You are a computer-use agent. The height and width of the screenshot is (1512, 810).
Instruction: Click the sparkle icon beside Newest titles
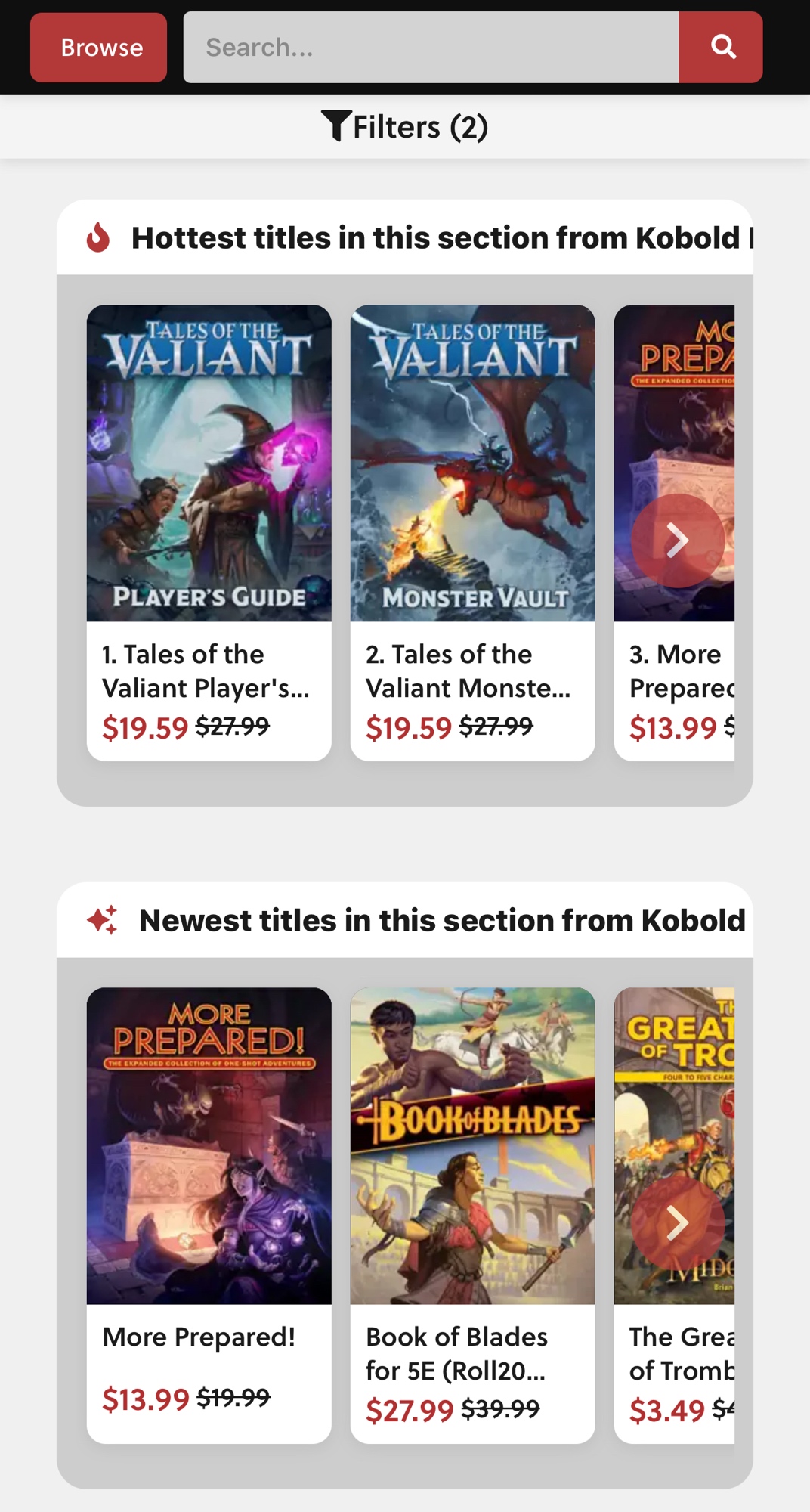coord(102,920)
